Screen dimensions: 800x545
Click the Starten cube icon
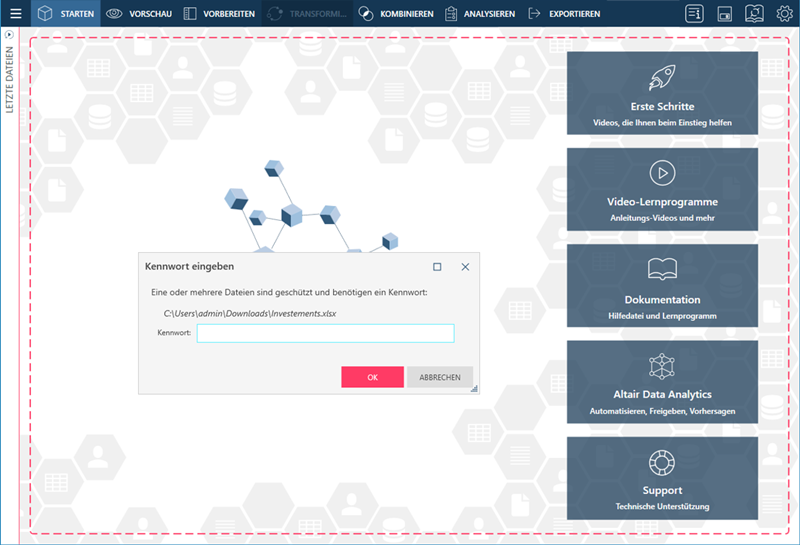click(x=45, y=13)
